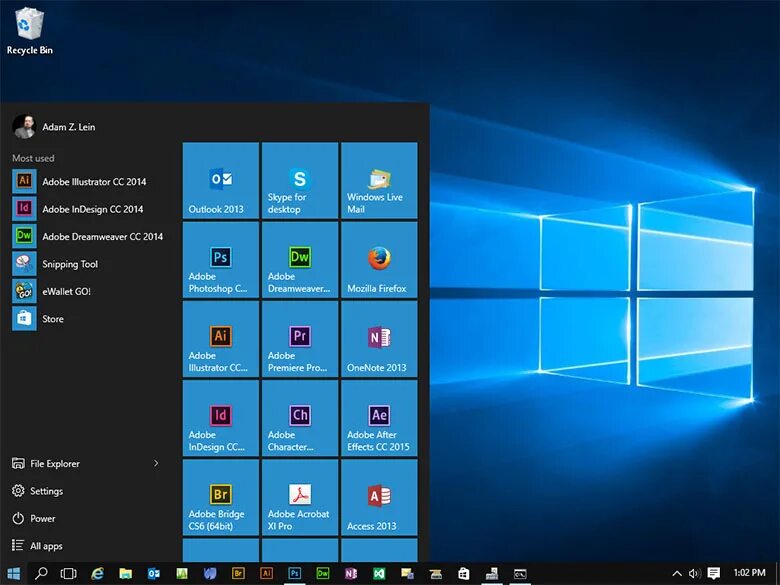Launch the Adobe Acrobat XI Pro tile
The height and width of the screenshot is (585, 780).
300,497
